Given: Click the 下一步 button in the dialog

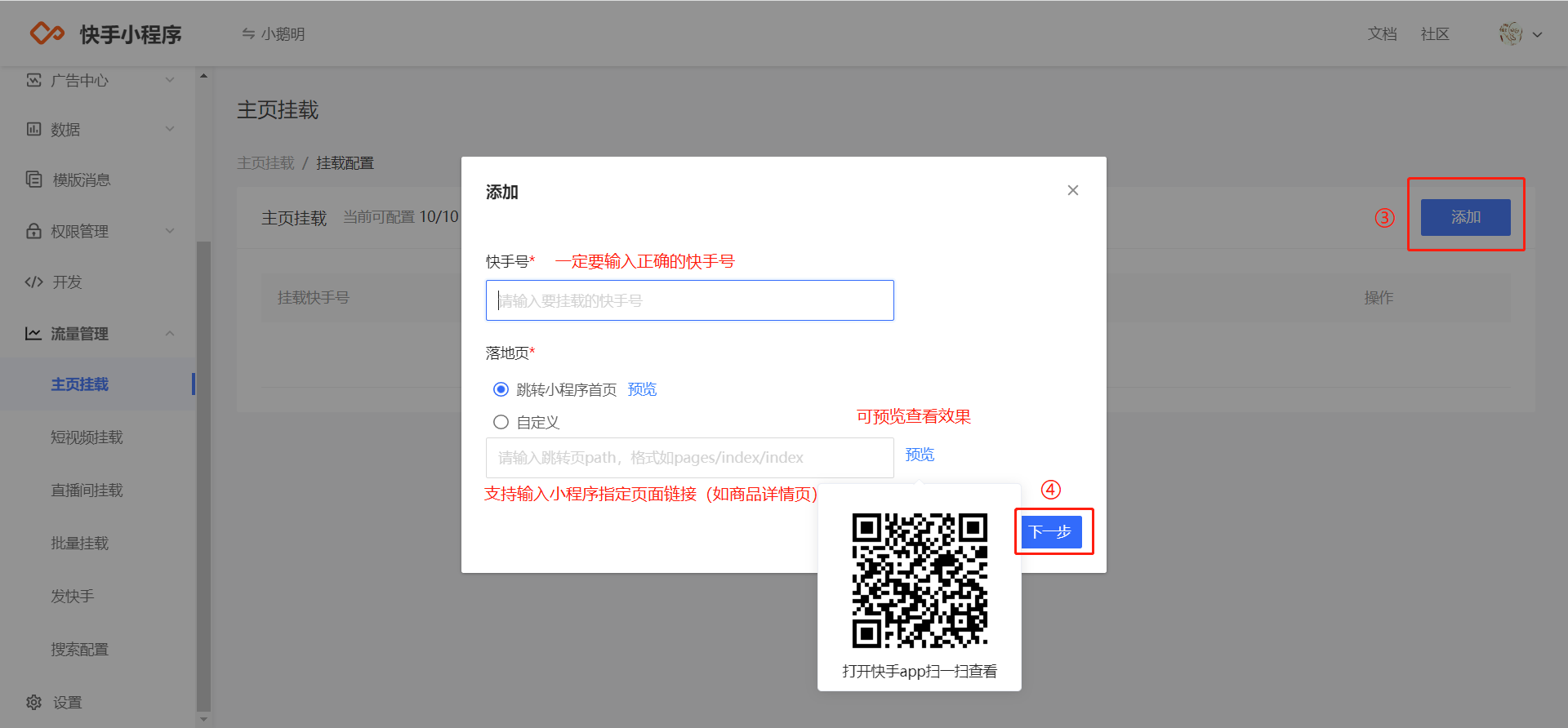Looking at the screenshot, I should [1052, 532].
